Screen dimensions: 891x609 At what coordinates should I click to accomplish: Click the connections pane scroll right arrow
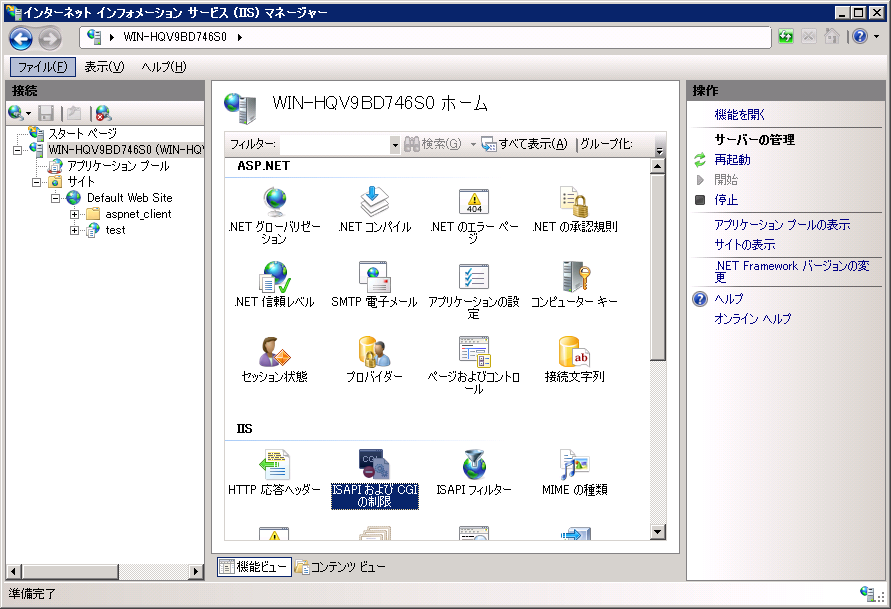pyautogui.click(x=196, y=572)
